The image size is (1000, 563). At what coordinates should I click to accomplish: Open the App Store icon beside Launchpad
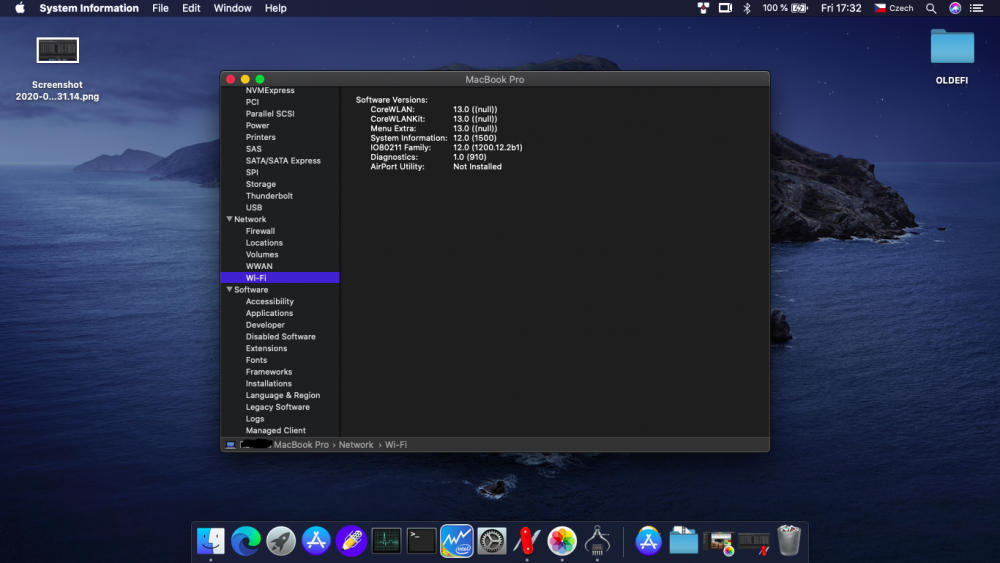point(316,541)
